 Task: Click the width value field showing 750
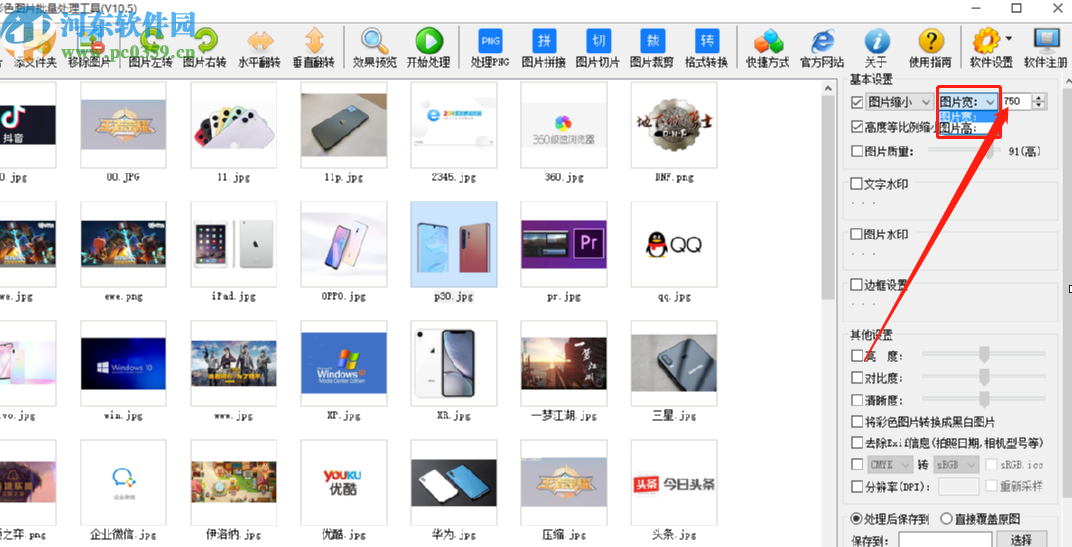click(1016, 102)
